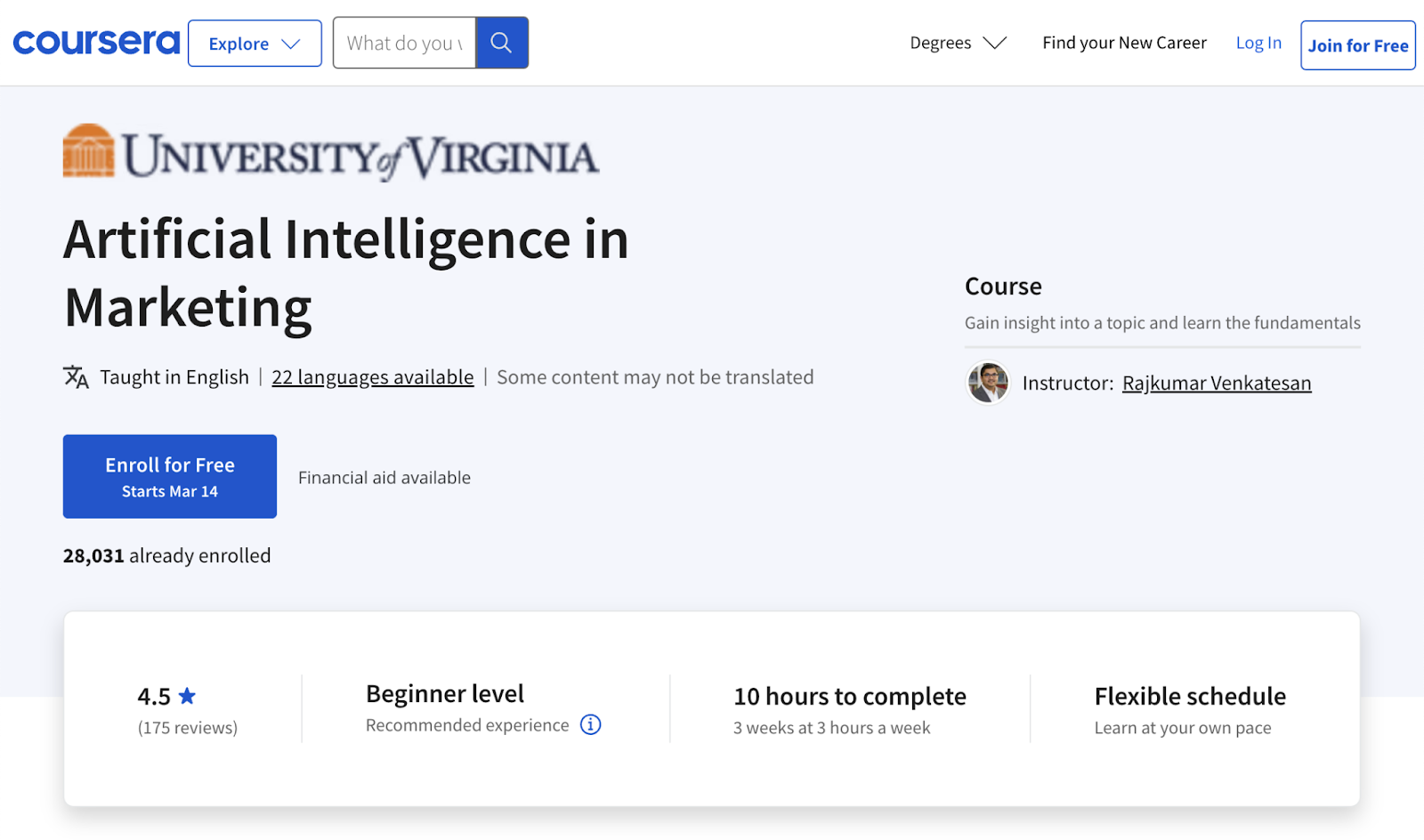The width and height of the screenshot is (1424, 840).
Task: Click the University of Virginia logo
Action: click(329, 151)
